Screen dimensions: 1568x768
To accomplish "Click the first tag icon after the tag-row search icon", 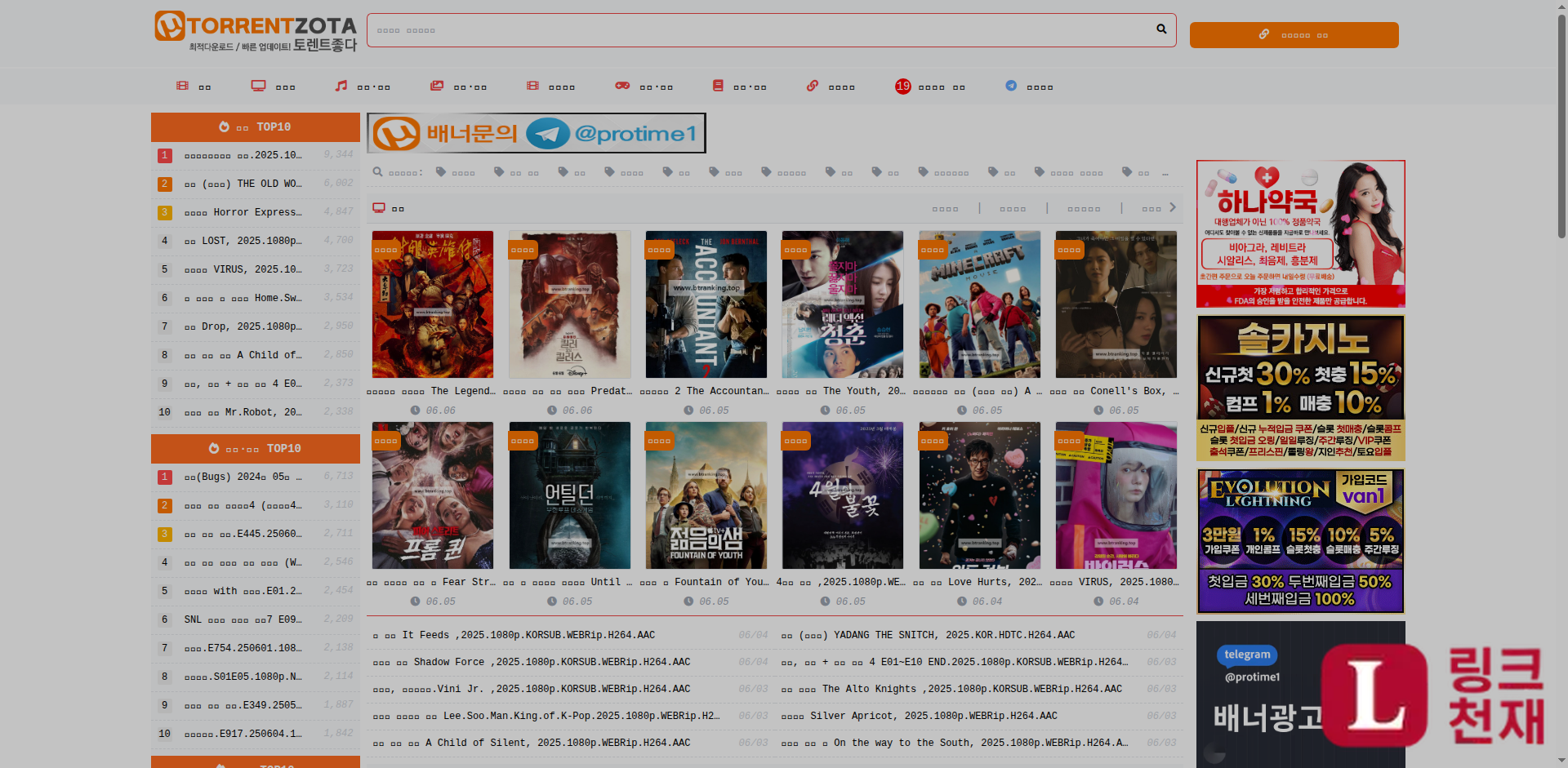I will tap(441, 171).
